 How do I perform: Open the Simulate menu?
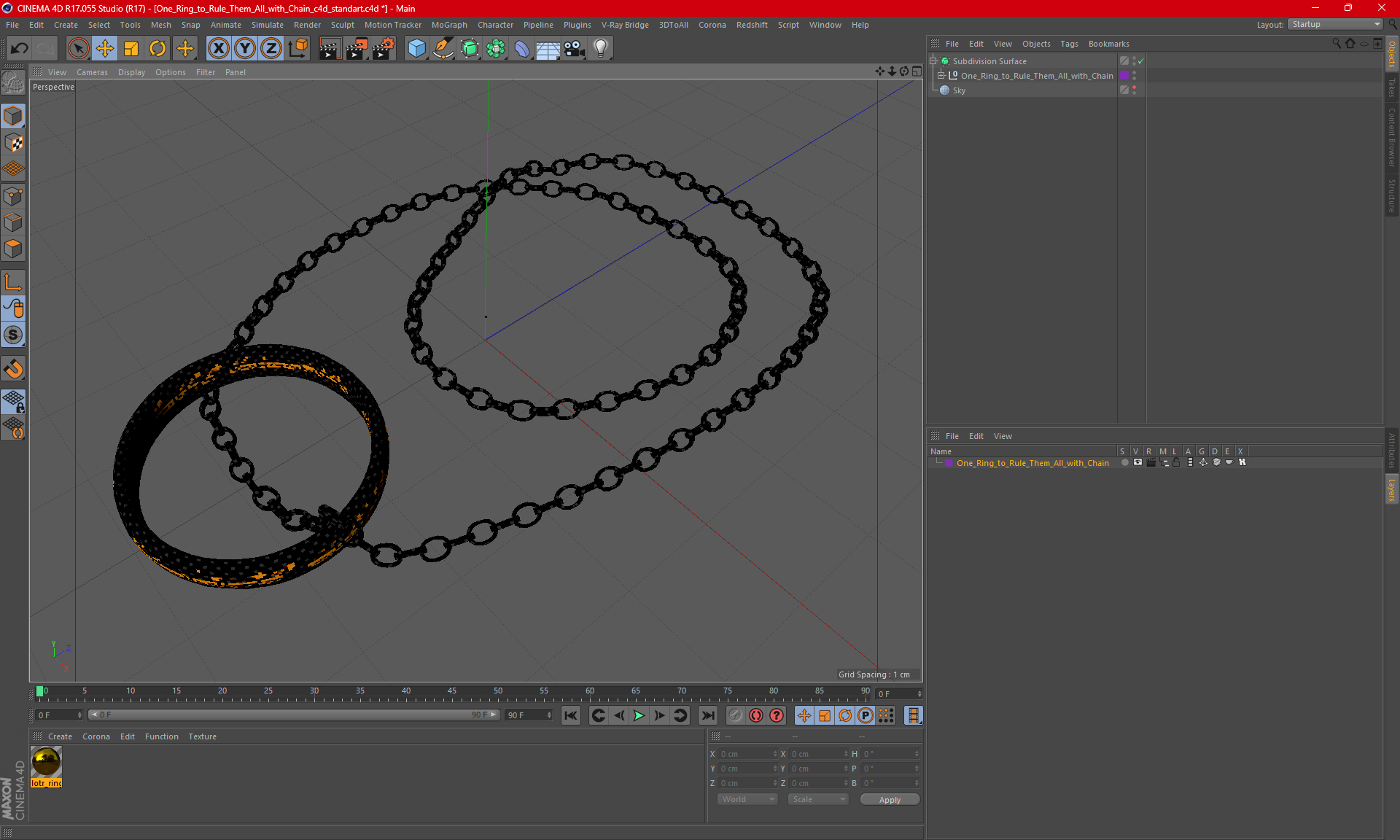click(268, 25)
